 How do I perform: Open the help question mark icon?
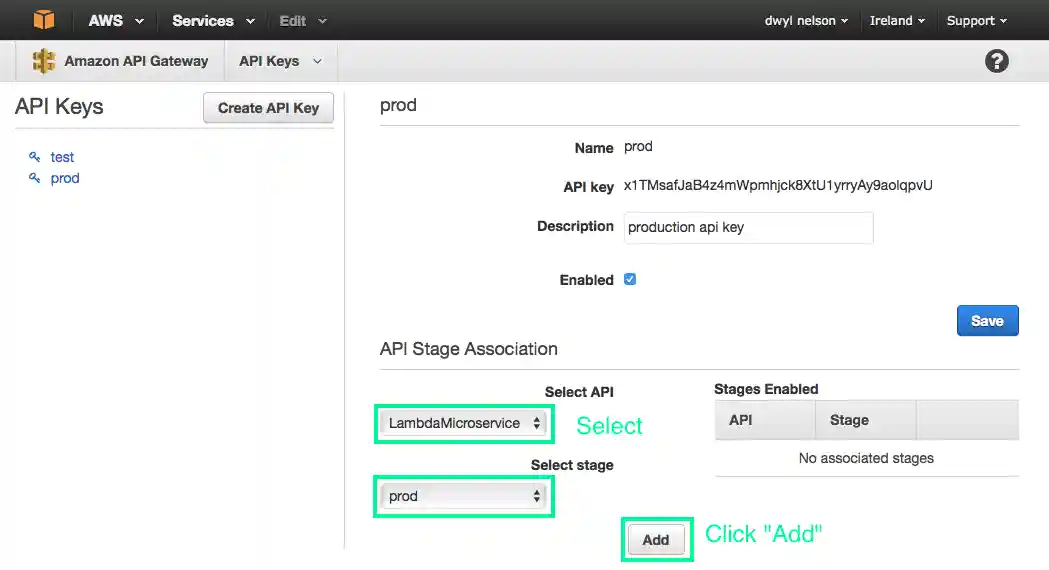(996, 61)
